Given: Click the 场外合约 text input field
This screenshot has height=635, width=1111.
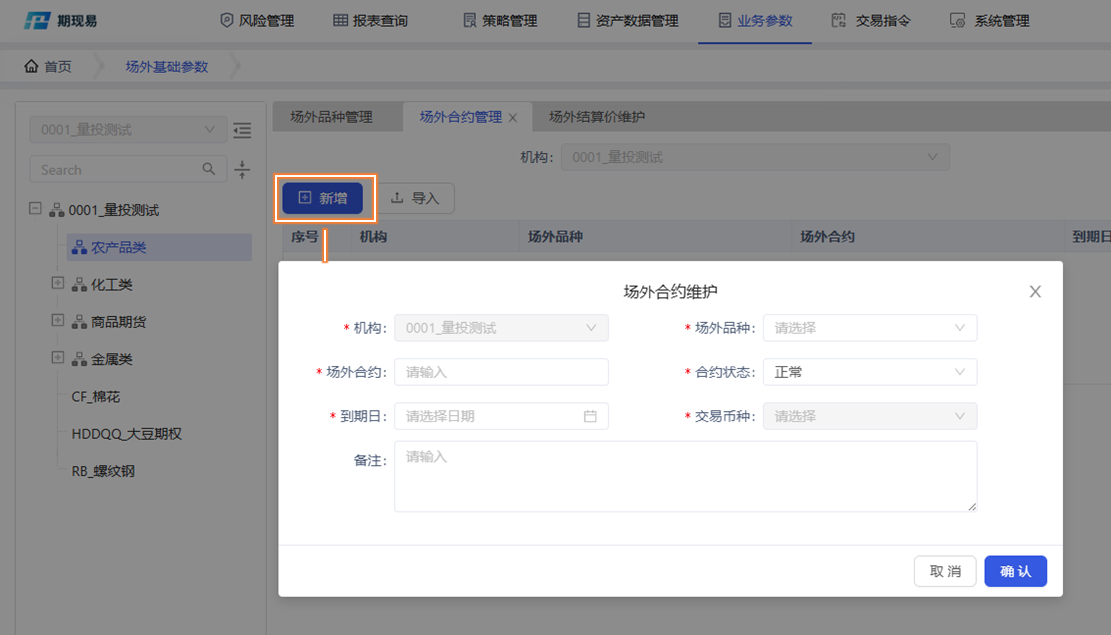Looking at the screenshot, I should tap(501, 372).
